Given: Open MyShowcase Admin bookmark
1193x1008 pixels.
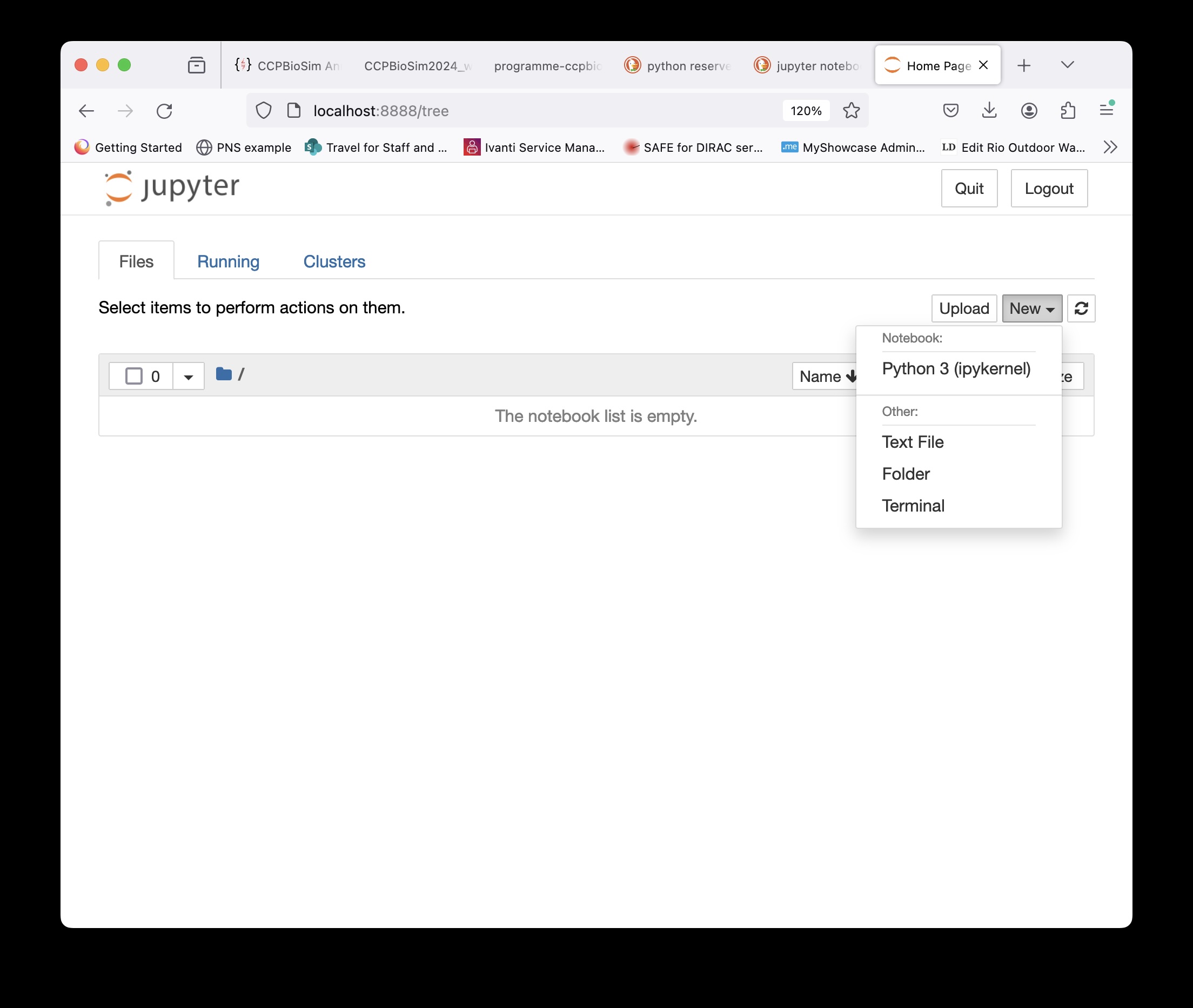Looking at the screenshot, I should 853,147.
